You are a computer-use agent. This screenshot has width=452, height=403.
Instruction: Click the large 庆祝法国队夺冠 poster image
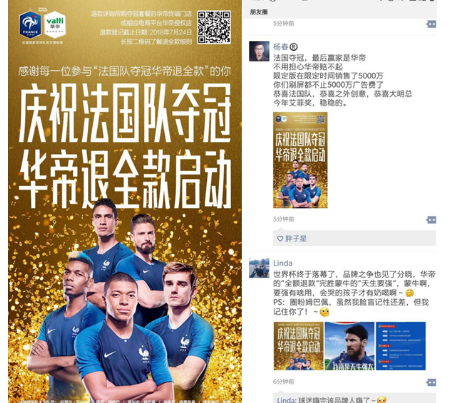pyautogui.click(x=125, y=201)
